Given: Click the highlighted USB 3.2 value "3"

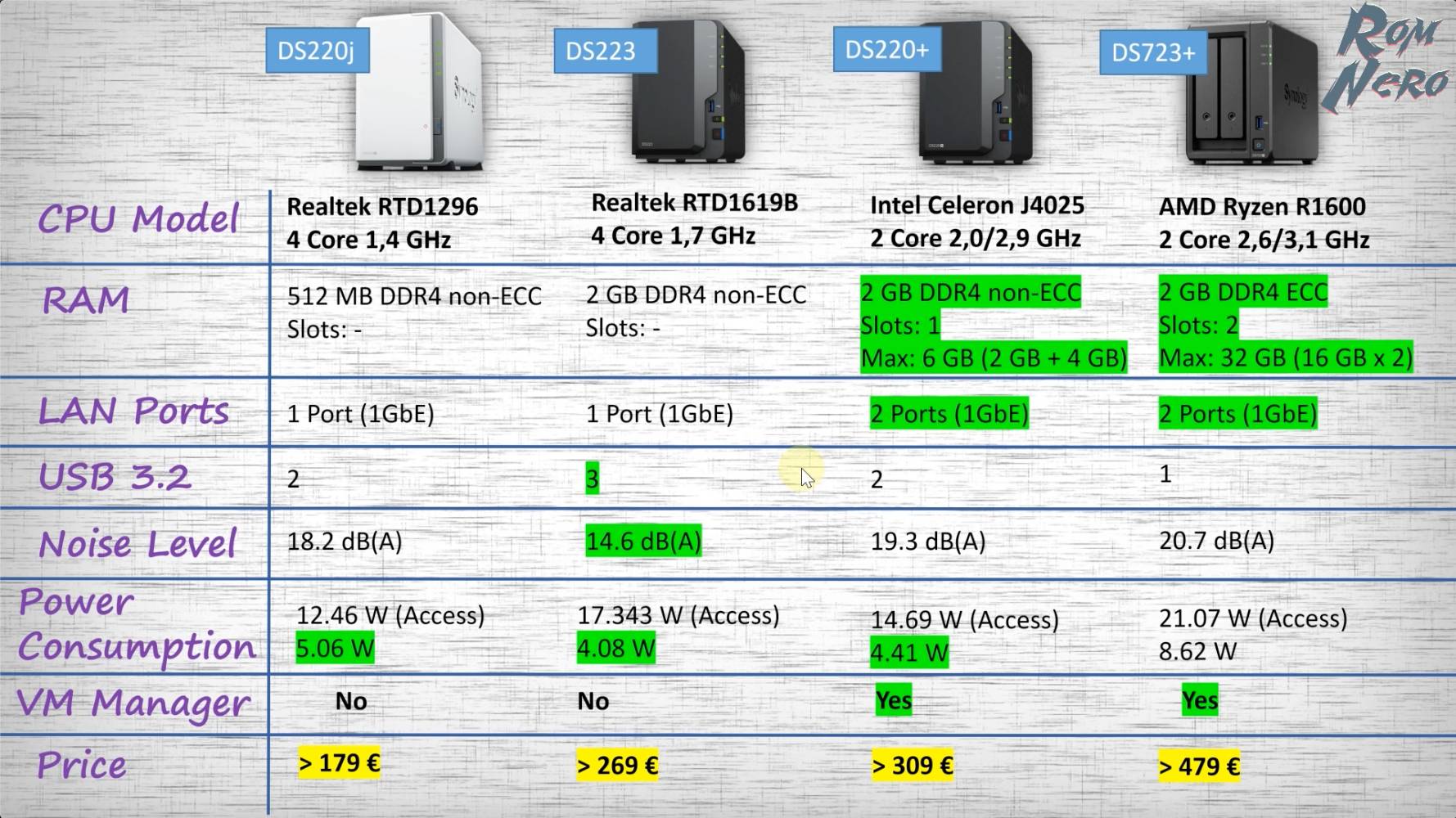Looking at the screenshot, I should click(592, 479).
